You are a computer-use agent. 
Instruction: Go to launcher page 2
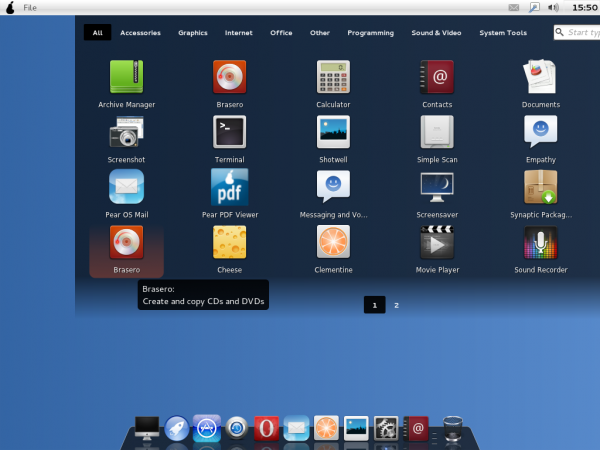click(x=396, y=305)
